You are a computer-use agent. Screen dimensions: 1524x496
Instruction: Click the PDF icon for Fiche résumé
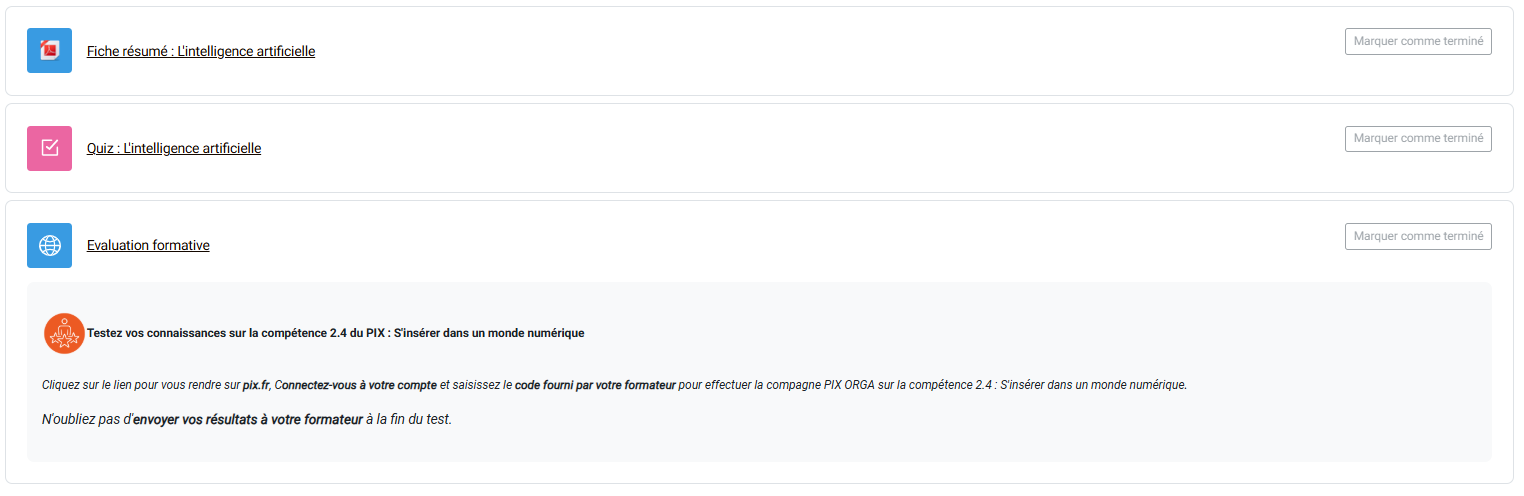point(49,51)
